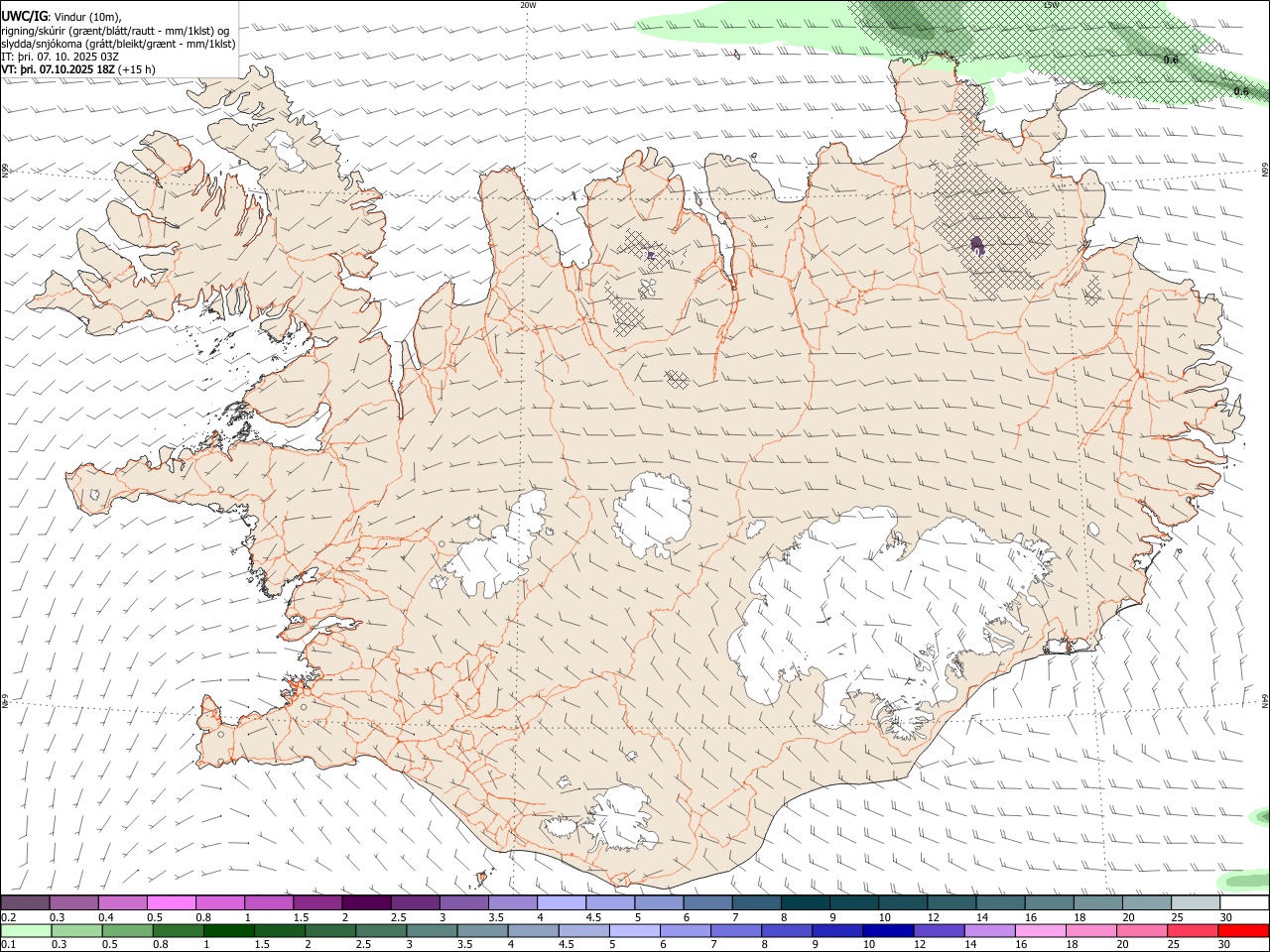
Task: Click the 'VT: þri. 07.10.2025 18Z' line
Action: tap(59, 69)
